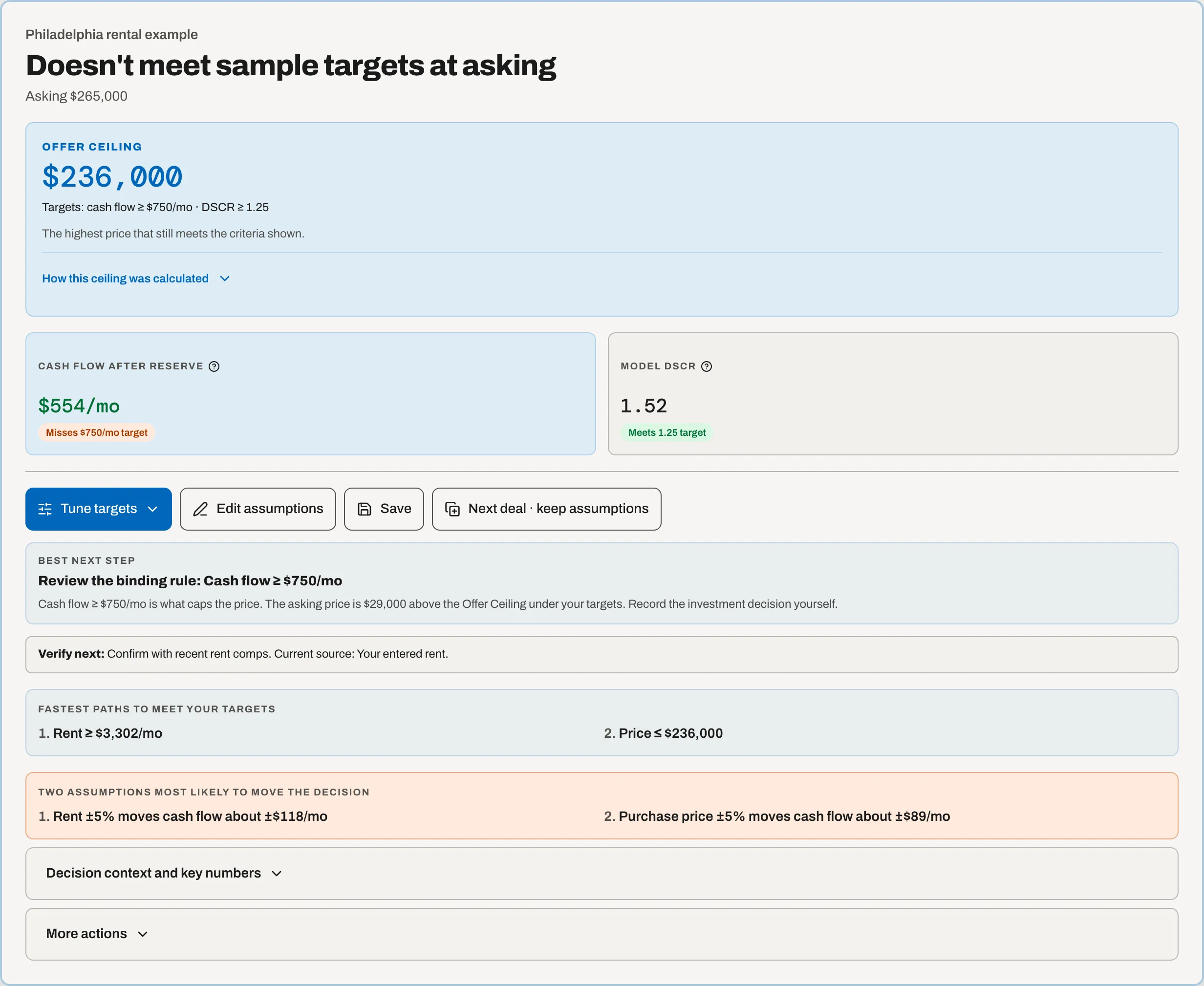Click the help icon beside Cash Flow After Reserve
Viewport: 1204px width, 986px height.
tap(214, 366)
